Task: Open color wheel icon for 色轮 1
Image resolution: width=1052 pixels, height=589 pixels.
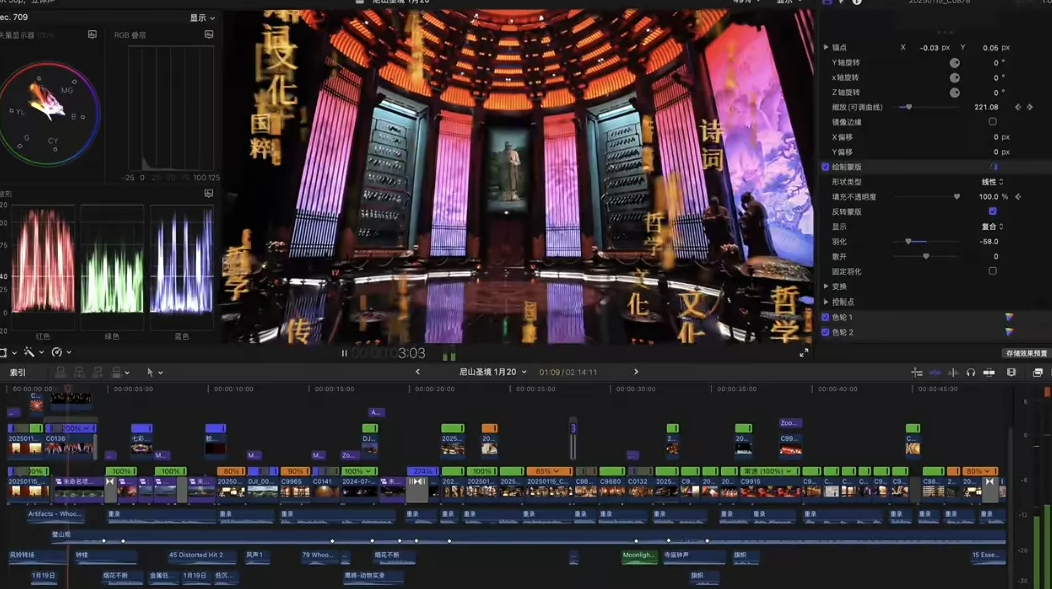Action: click(x=1008, y=317)
